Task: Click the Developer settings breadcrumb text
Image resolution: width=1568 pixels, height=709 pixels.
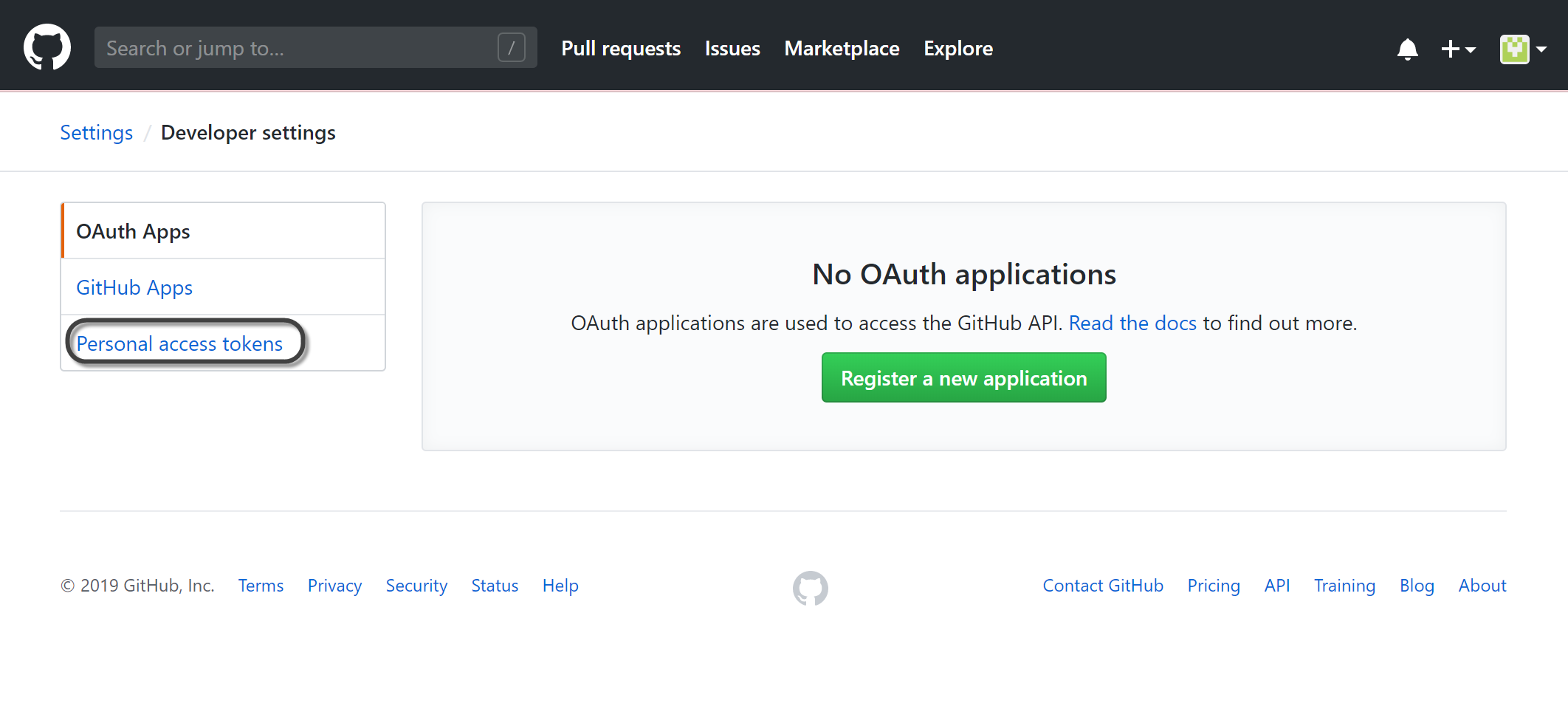Action: point(248,132)
